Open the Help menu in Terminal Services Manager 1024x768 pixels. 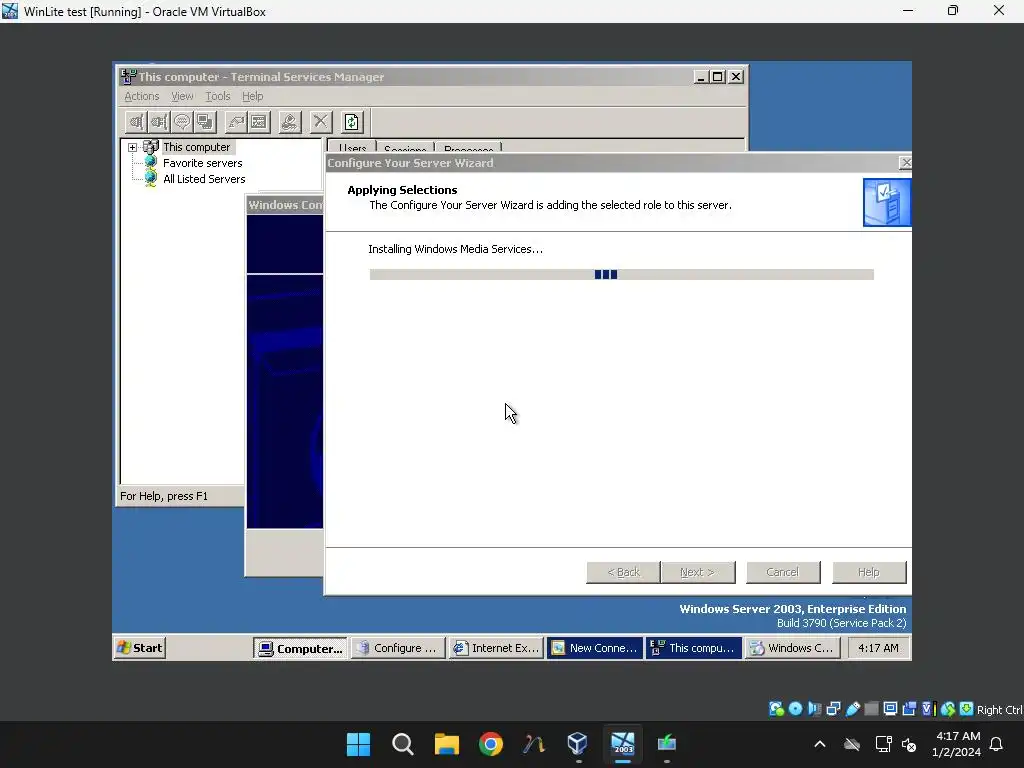(252, 96)
